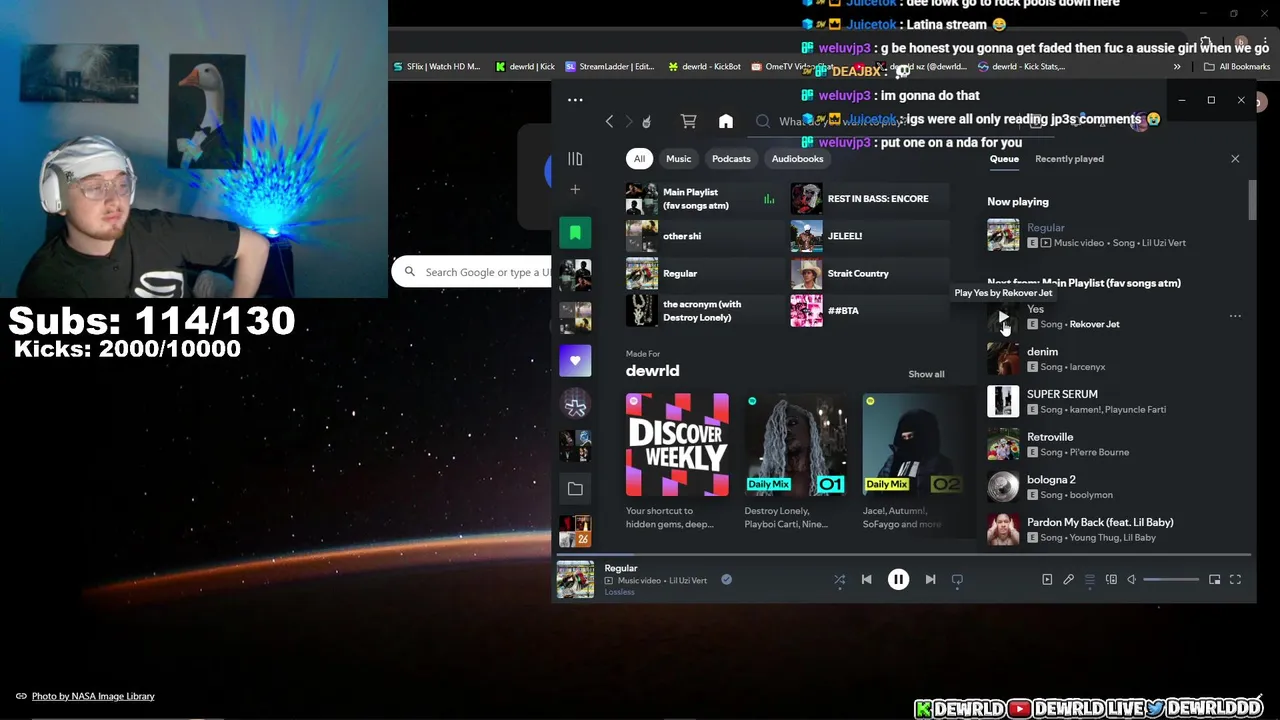Select the All filter chip
The height and width of the screenshot is (720, 1280).
pyautogui.click(x=639, y=159)
